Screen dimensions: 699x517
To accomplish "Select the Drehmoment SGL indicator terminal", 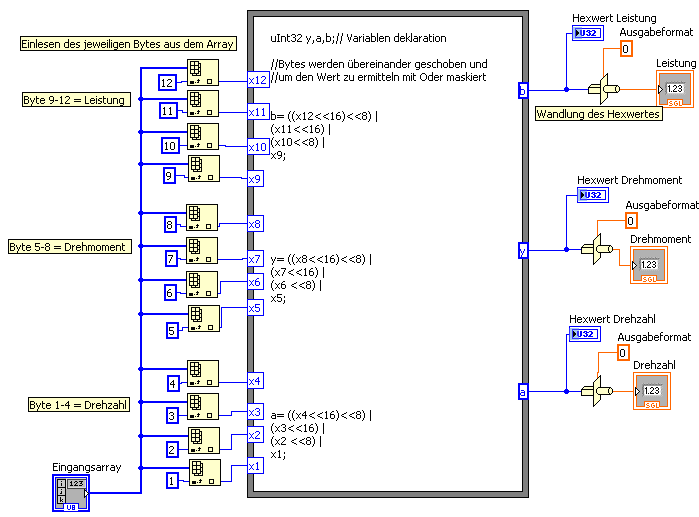I will coord(649,265).
